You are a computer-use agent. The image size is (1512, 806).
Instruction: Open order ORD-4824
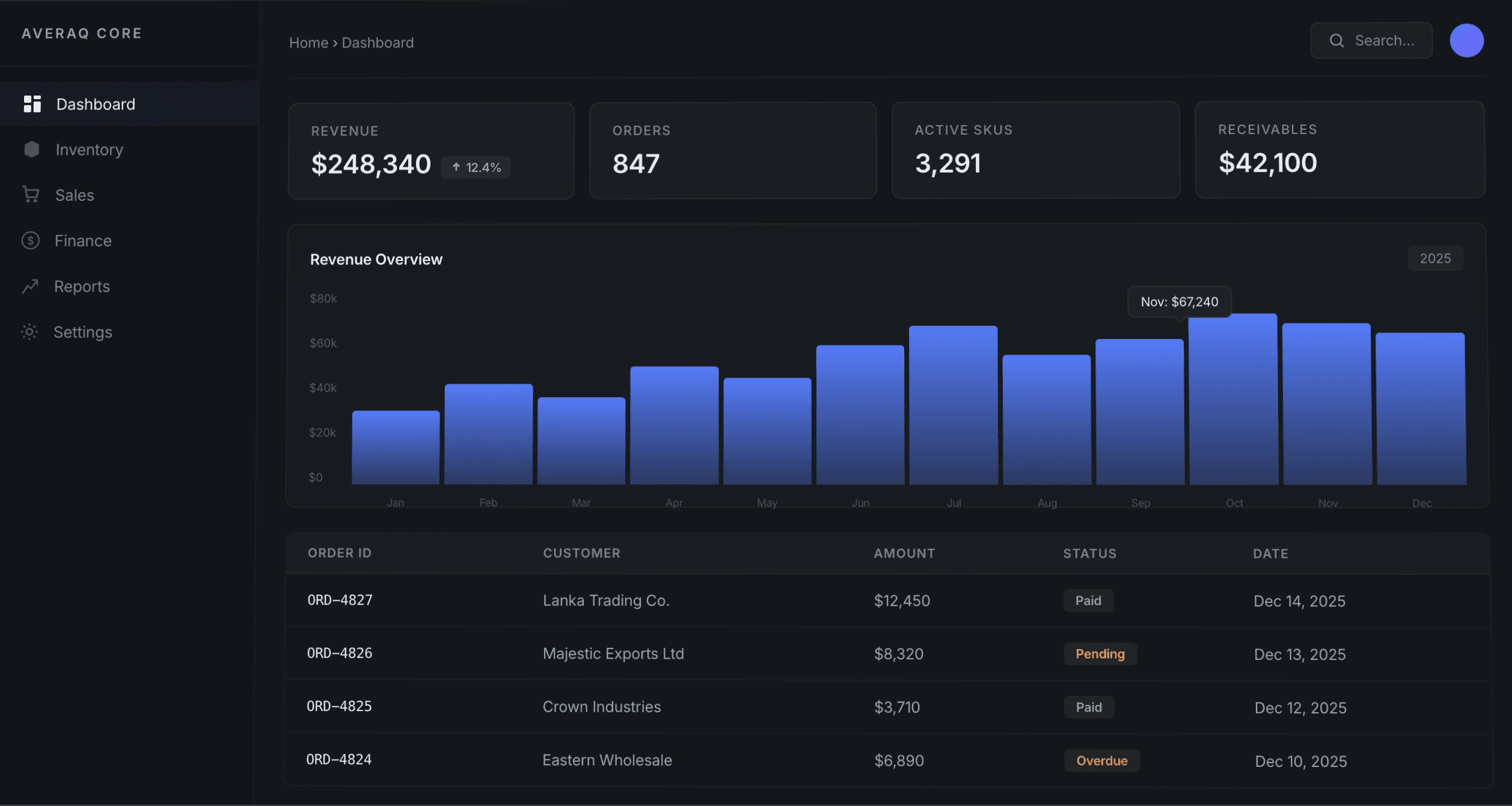click(339, 759)
